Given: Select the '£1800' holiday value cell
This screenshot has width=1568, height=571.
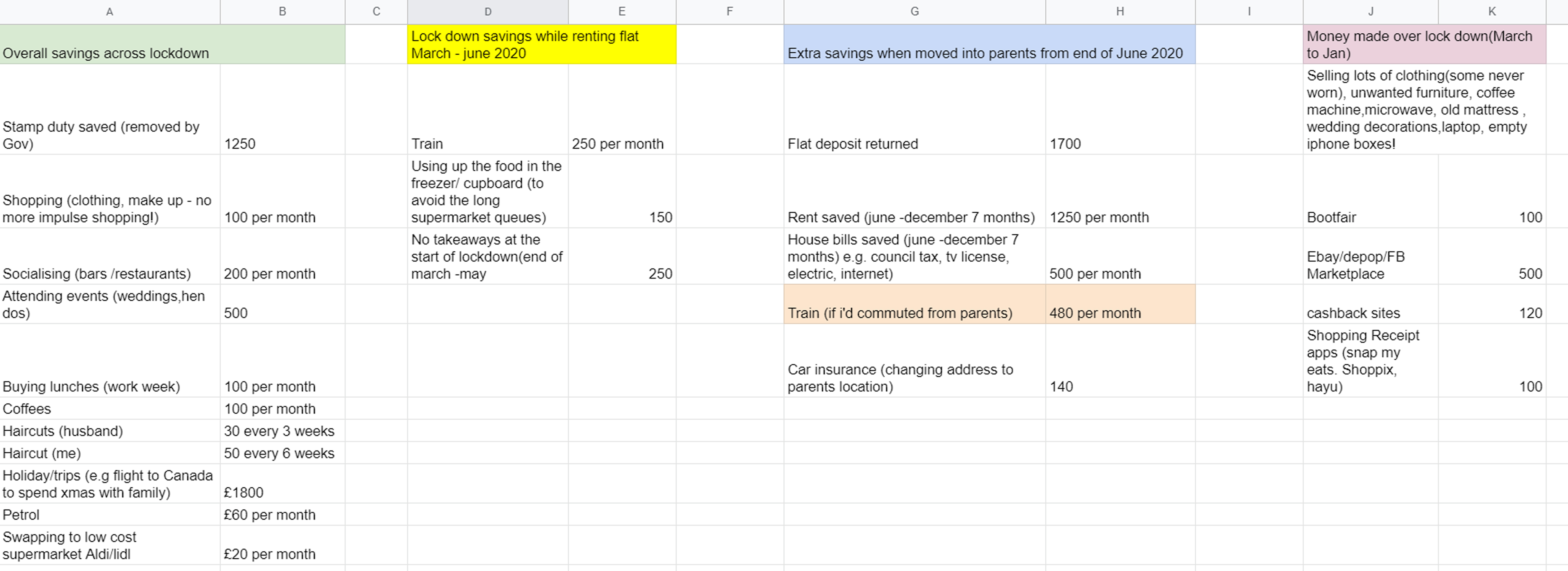Looking at the screenshot, I should click(282, 484).
